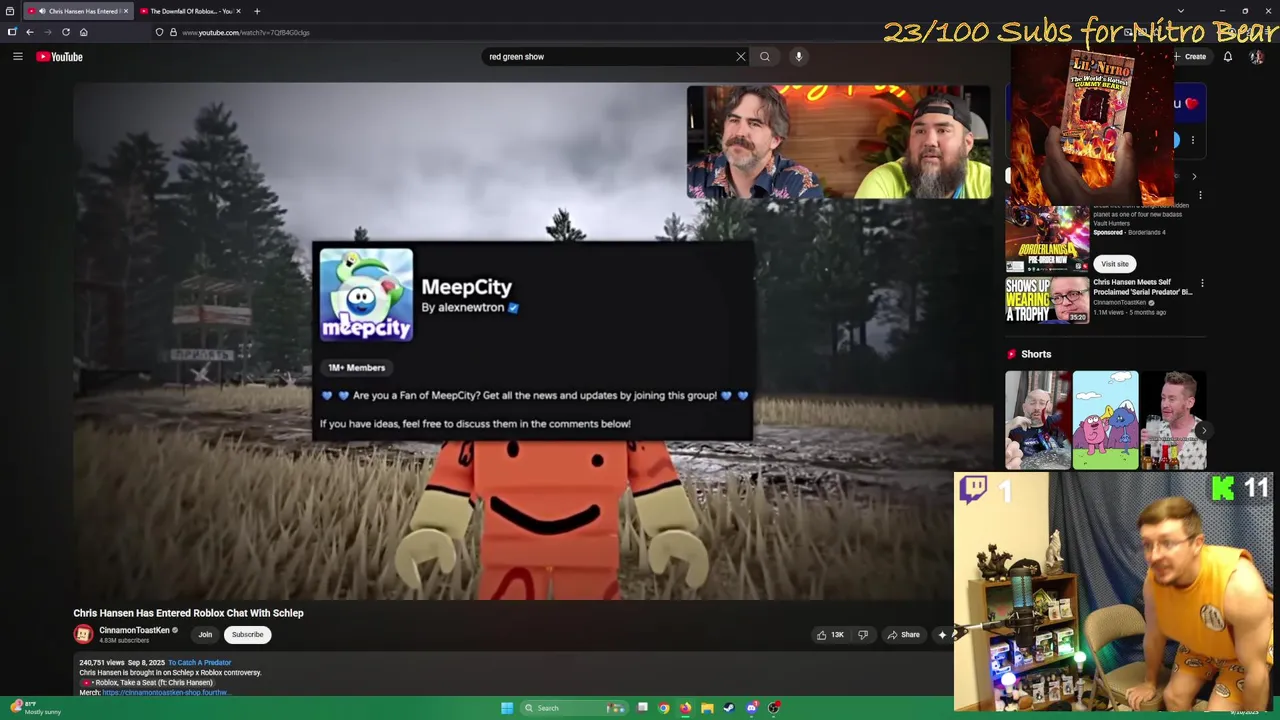Image resolution: width=1280 pixels, height=720 pixels.
Task: Open the account avatar menu
Action: tap(1257, 57)
